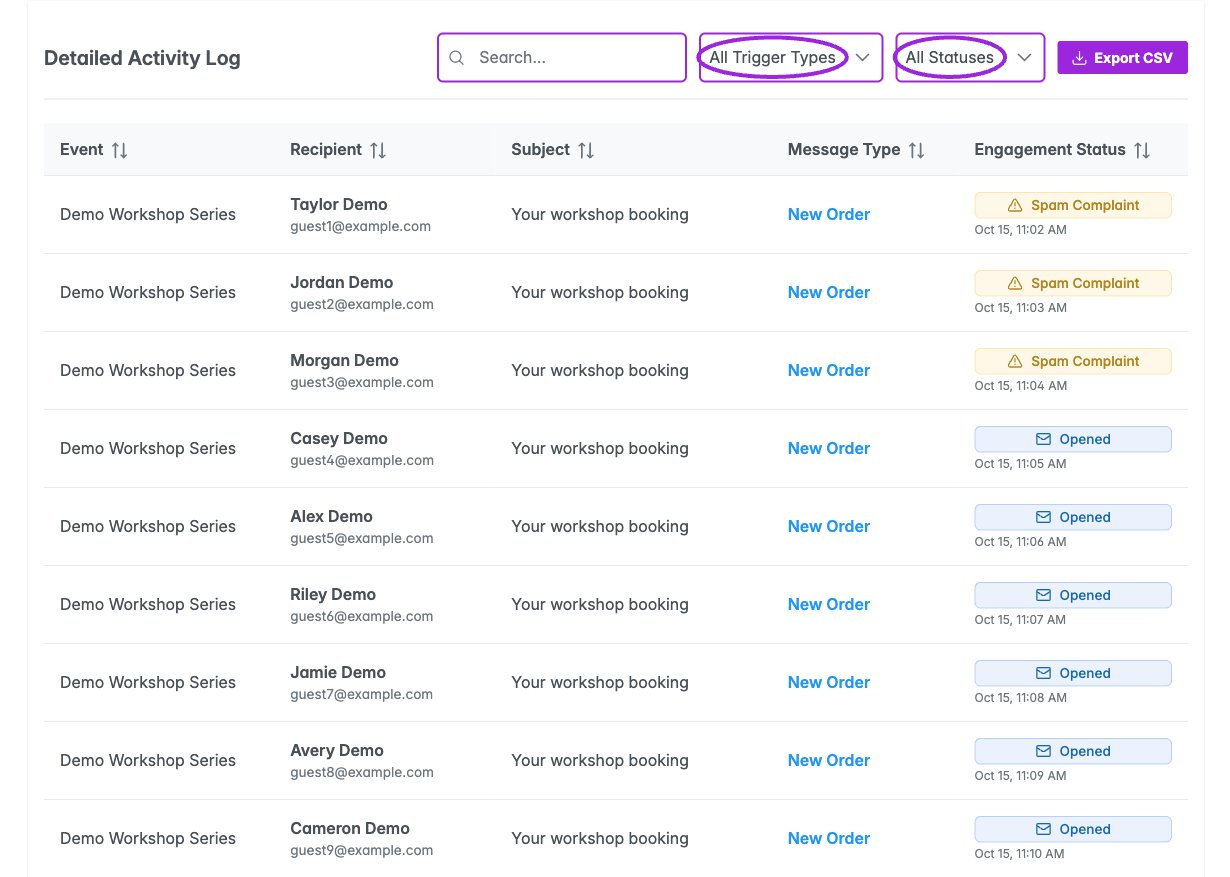Click timestamp Oct 15, 11:02 AM

[x=1021, y=230]
